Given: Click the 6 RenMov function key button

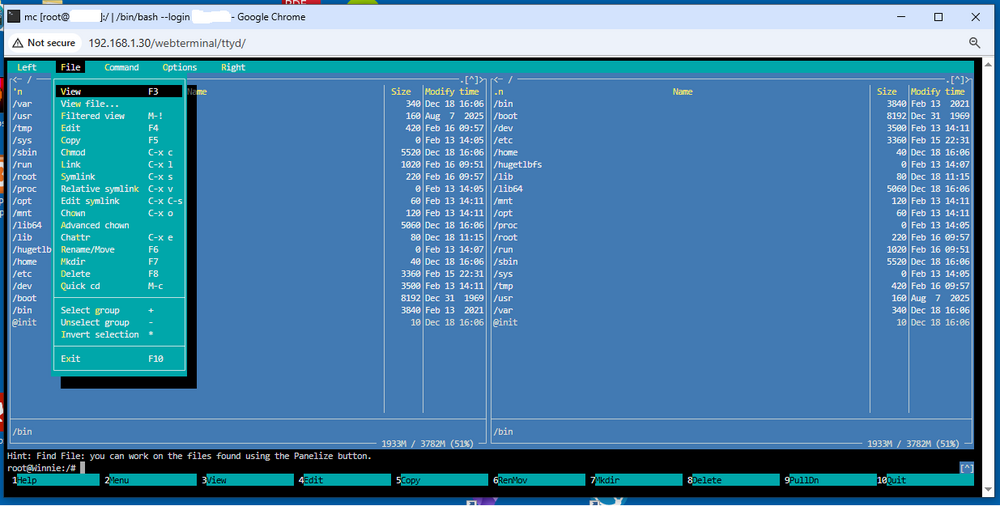Looking at the screenshot, I should (541, 480).
